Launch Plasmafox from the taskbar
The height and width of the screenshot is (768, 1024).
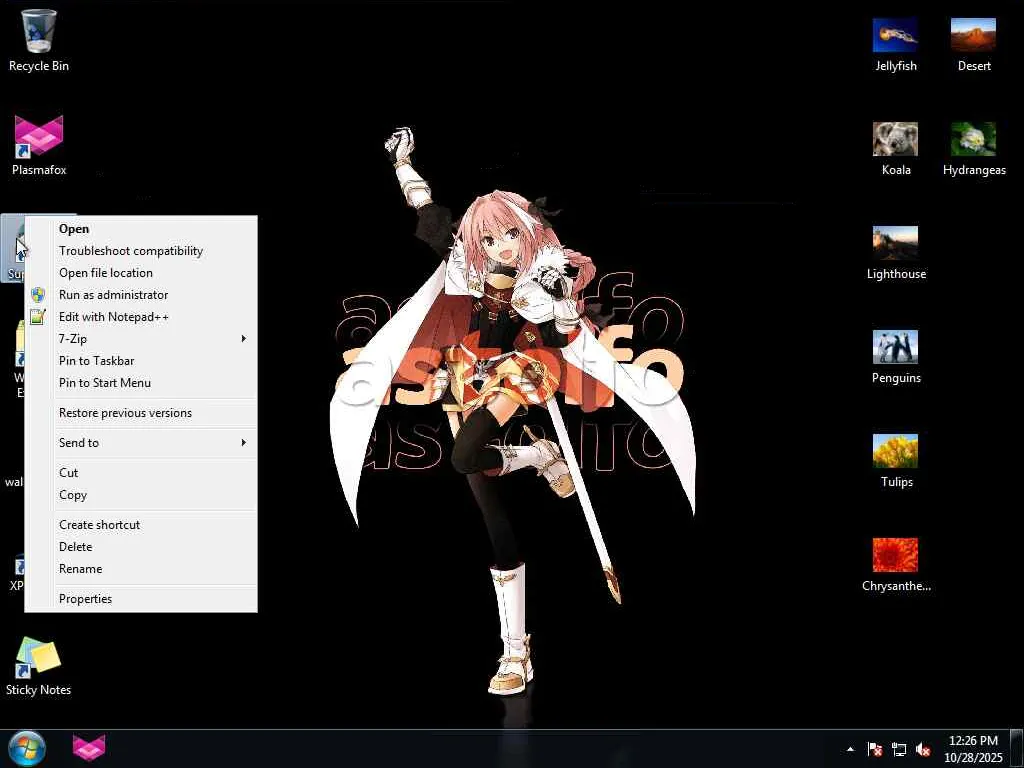(89, 748)
